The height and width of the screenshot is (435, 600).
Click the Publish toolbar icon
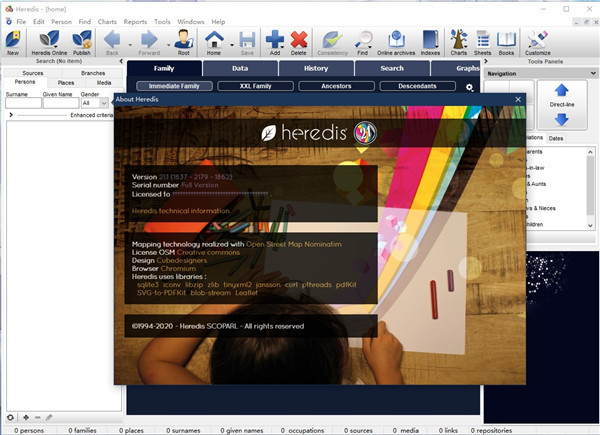[x=82, y=41]
